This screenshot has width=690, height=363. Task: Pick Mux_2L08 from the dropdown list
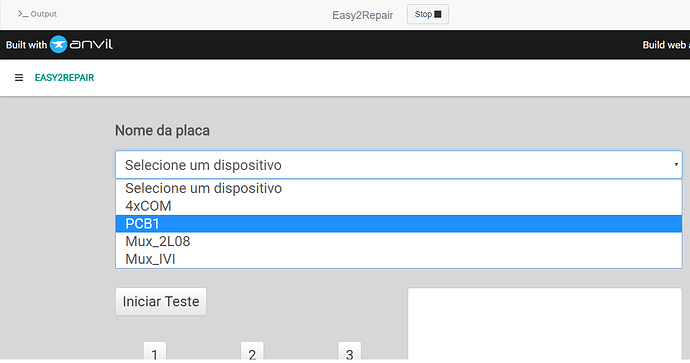(399, 241)
